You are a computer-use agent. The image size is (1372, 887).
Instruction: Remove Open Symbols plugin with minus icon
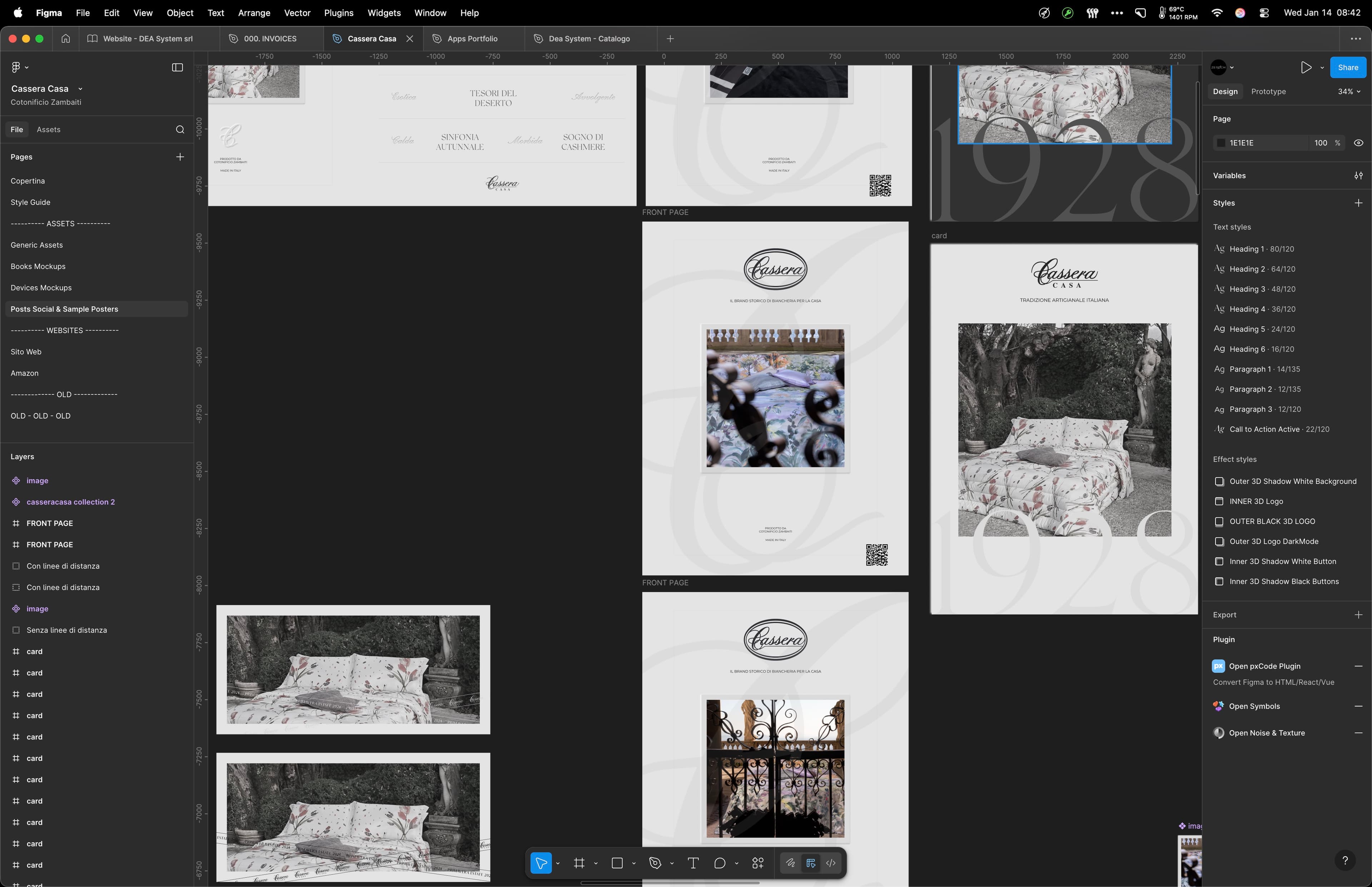coord(1358,706)
